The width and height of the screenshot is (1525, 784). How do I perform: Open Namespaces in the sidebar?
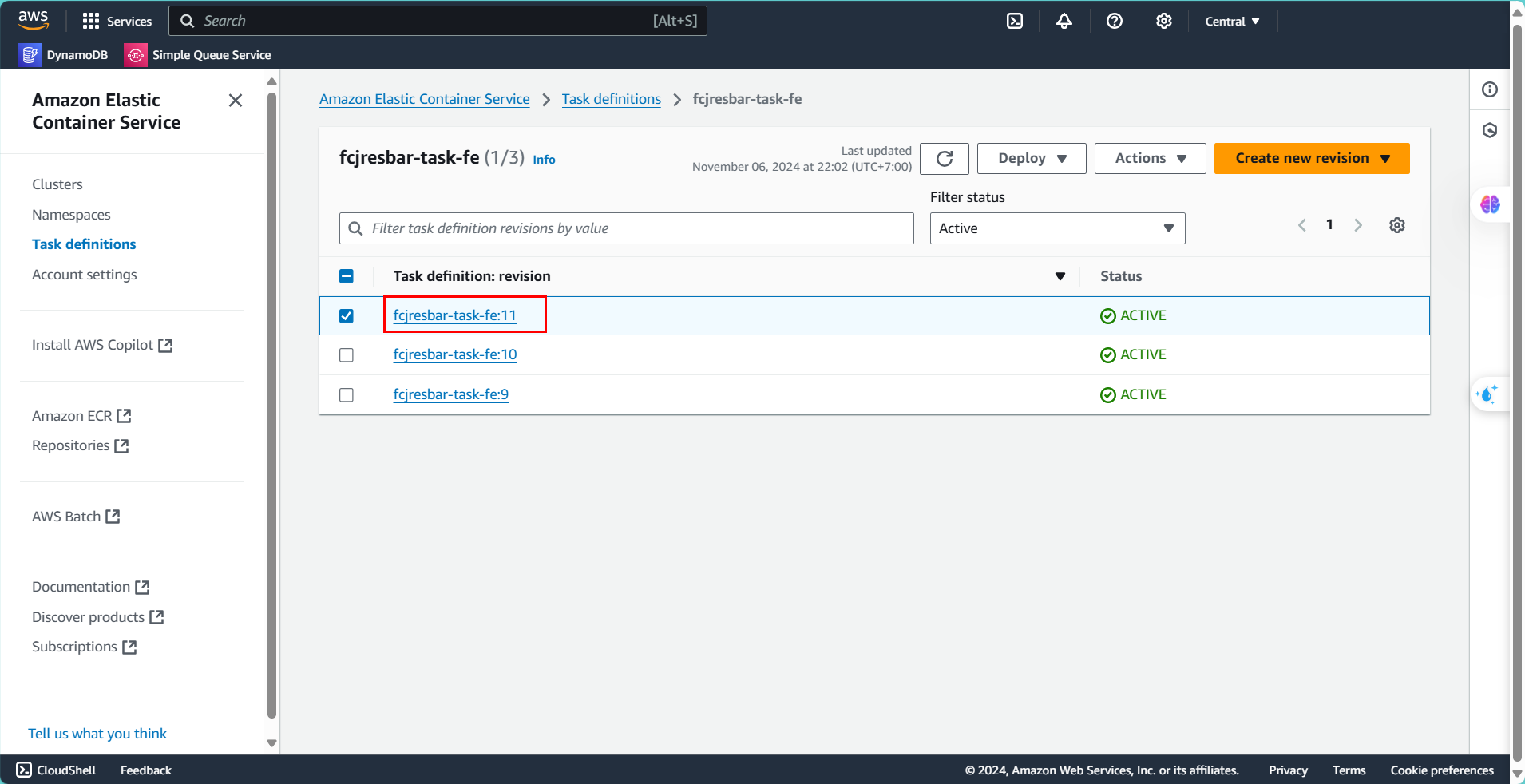(x=71, y=215)
